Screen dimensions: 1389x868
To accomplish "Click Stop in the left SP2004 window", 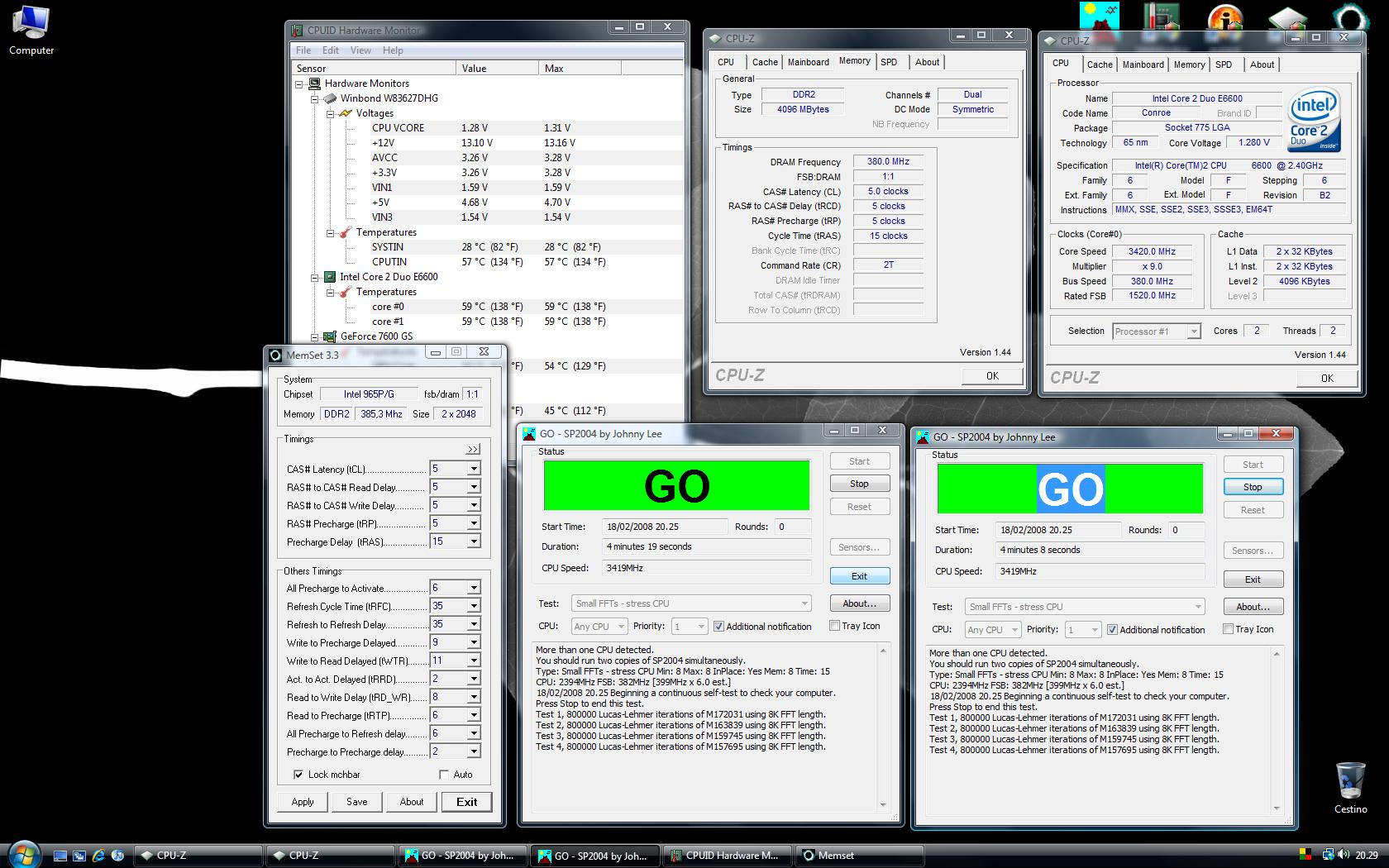I will pyautogui.click(x=859, y=484).
